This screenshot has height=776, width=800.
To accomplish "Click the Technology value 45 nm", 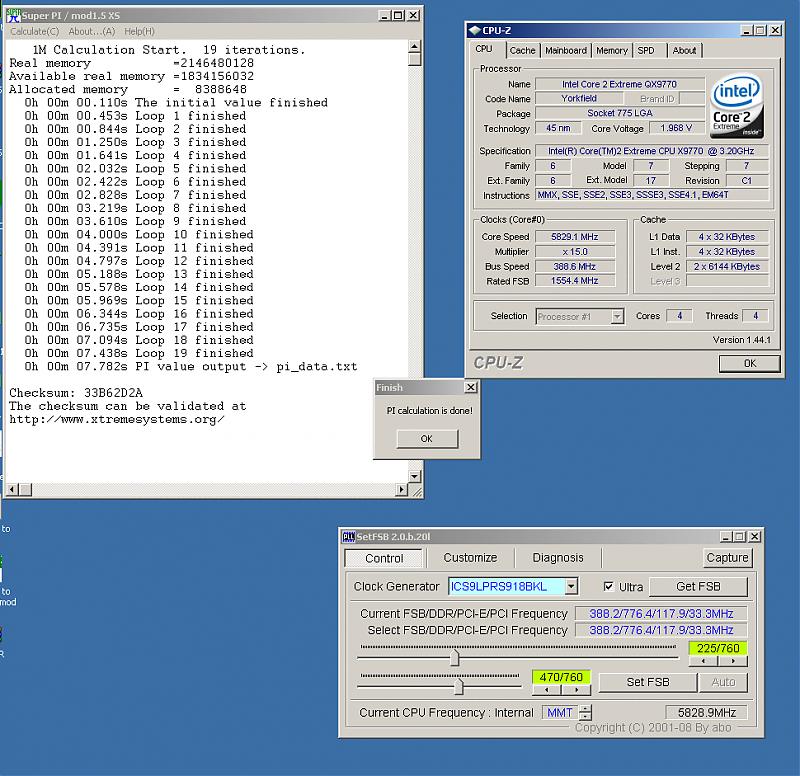I will [x=558, y=128].
